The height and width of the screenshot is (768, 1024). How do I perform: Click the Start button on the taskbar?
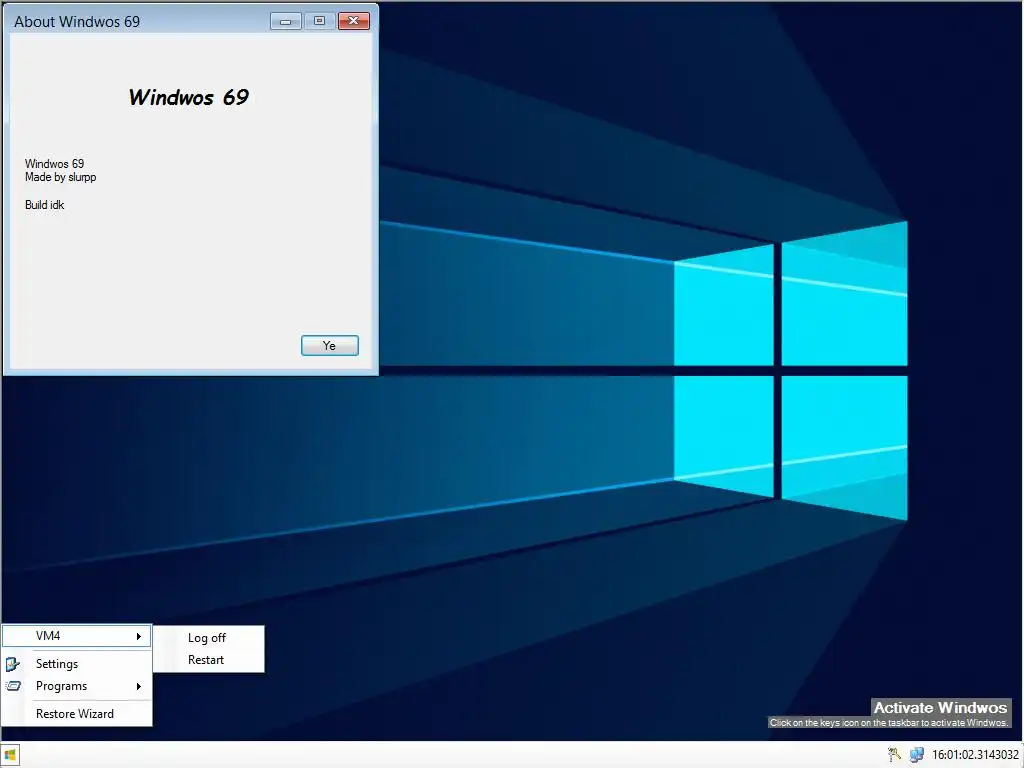click(10, 755)
